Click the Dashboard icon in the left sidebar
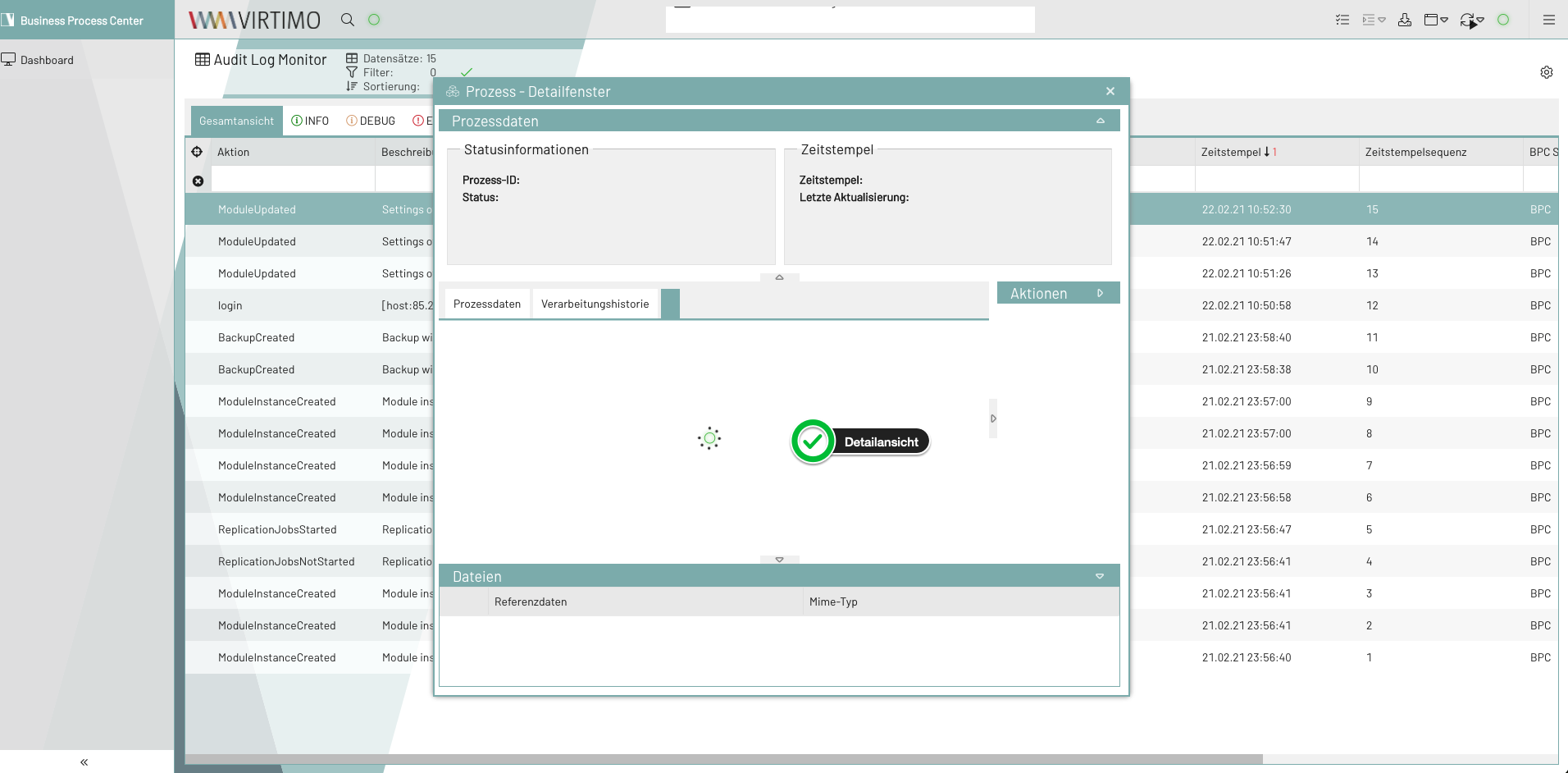Viewport: 1568px width, 773px height. pos(11,58)
